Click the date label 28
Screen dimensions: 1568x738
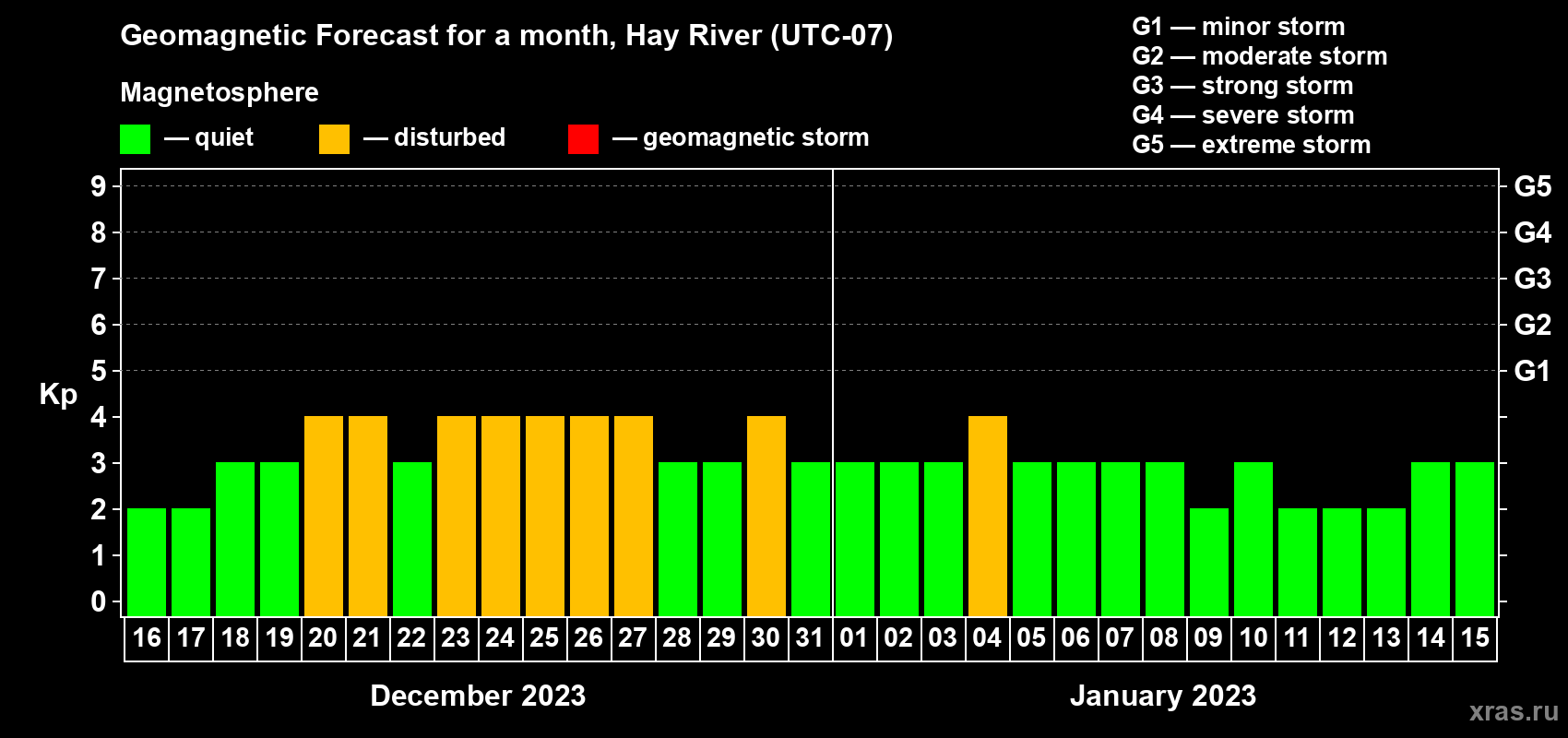677,637
